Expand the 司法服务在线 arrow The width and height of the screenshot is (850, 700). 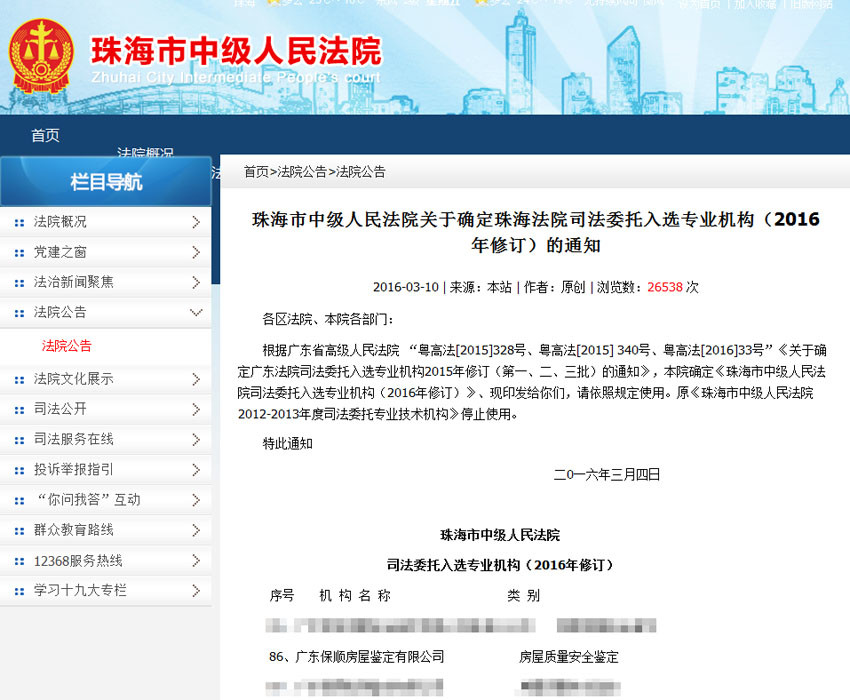tap(196, 439)
